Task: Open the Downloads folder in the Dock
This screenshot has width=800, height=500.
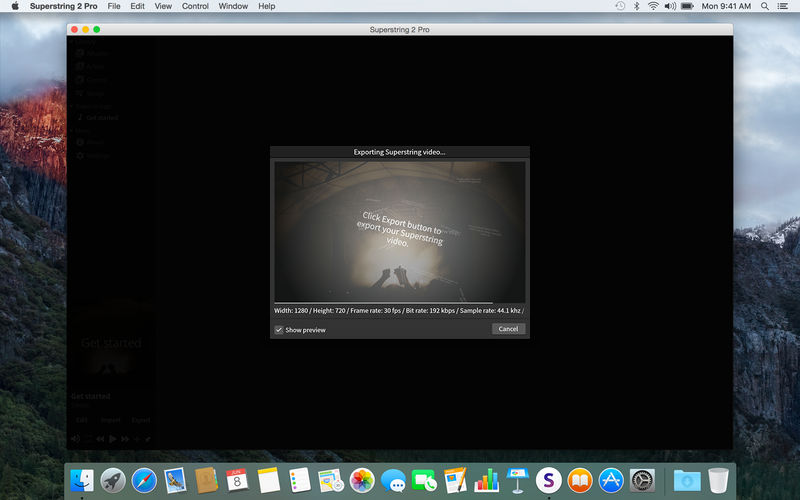Action: (687, 480)
